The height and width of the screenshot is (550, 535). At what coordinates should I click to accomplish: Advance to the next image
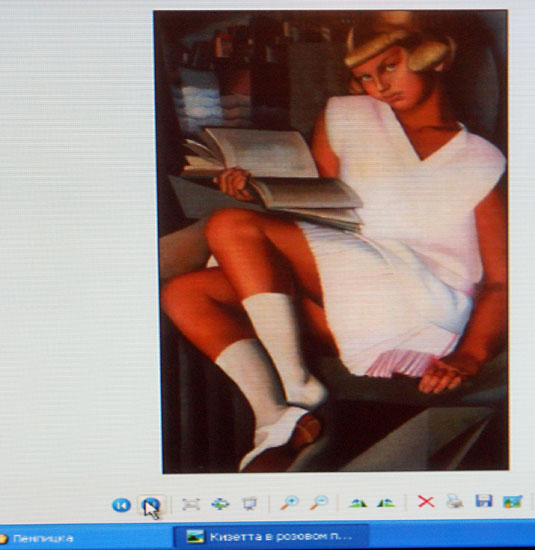pyautogui.click(x=151, y=505)
